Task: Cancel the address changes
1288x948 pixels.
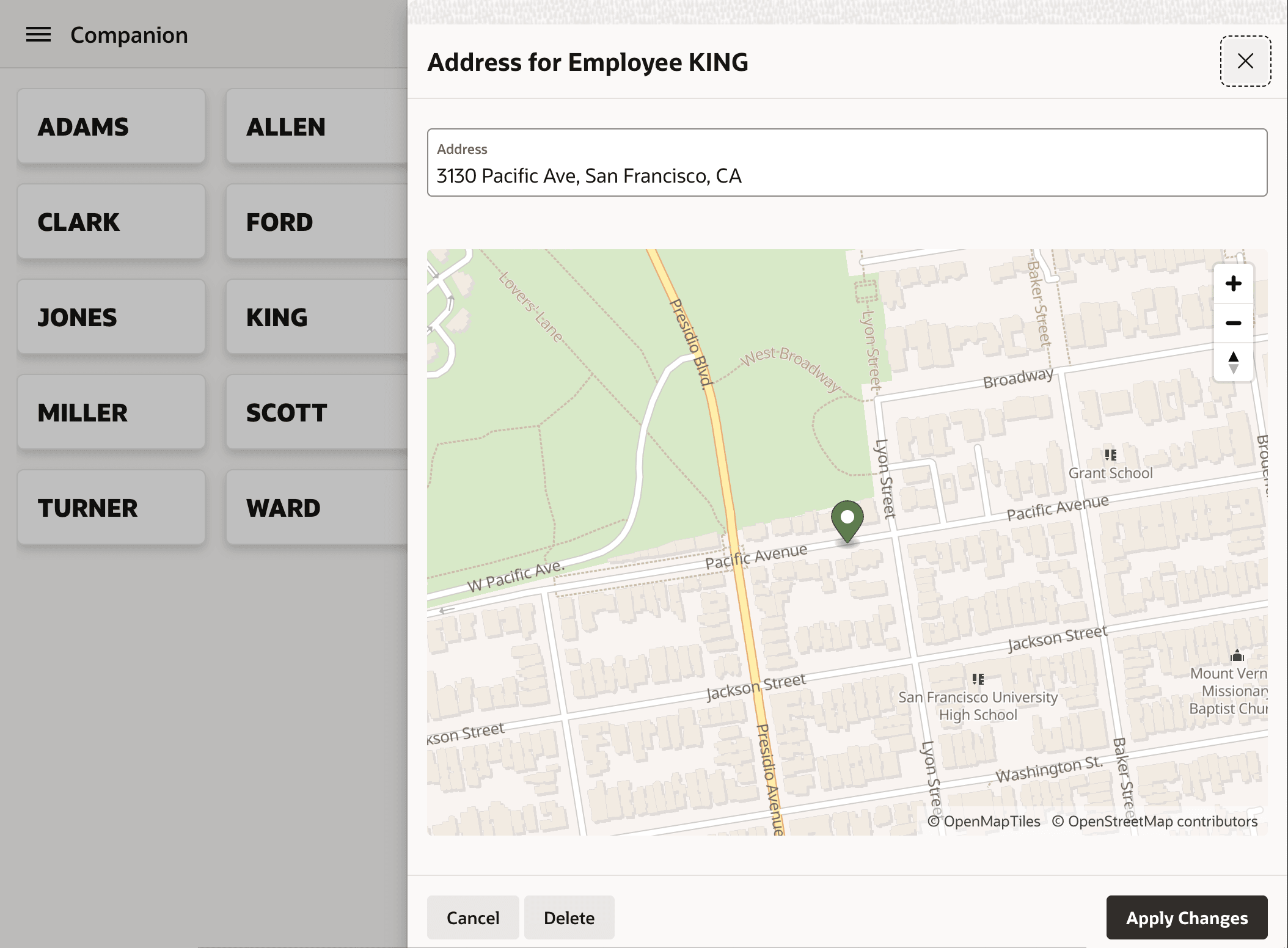Action: pos(473,917)
